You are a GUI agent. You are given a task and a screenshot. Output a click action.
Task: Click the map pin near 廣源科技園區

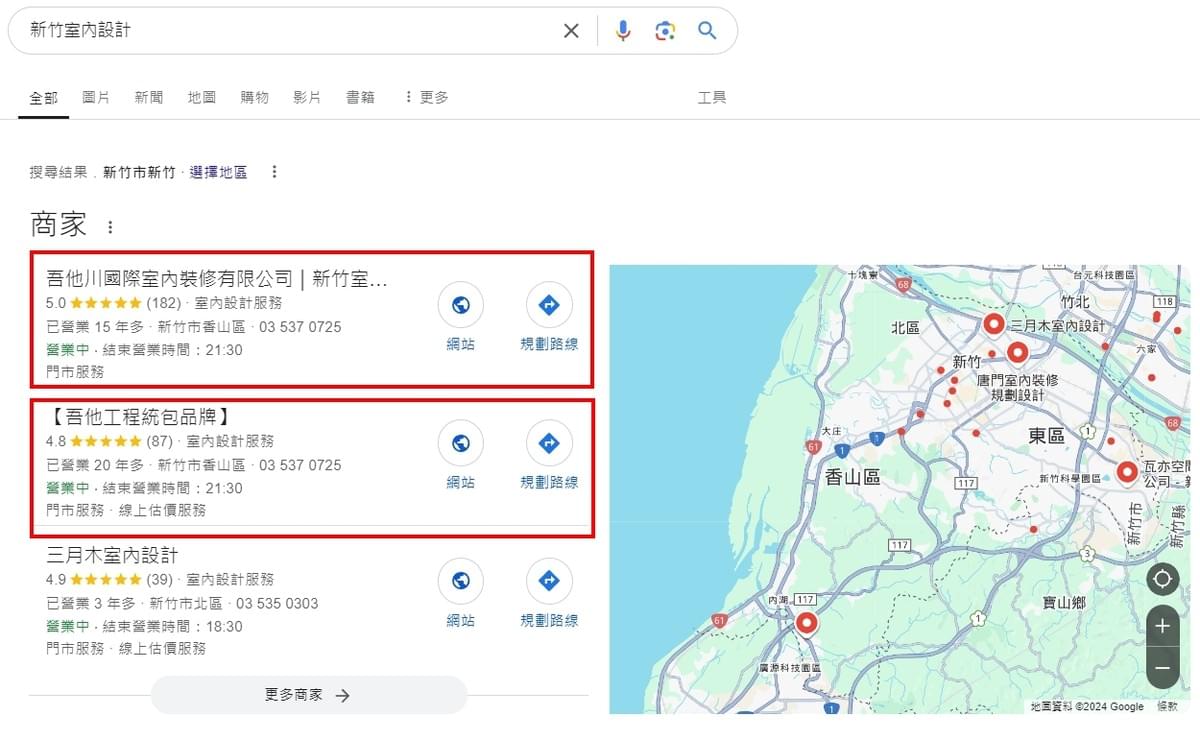pos(806,624)
